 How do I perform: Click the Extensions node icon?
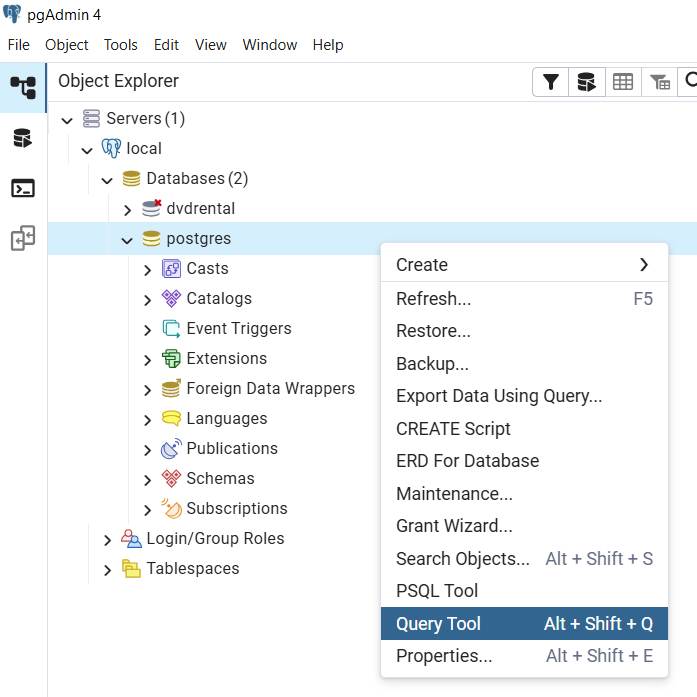tap(171, 359)
